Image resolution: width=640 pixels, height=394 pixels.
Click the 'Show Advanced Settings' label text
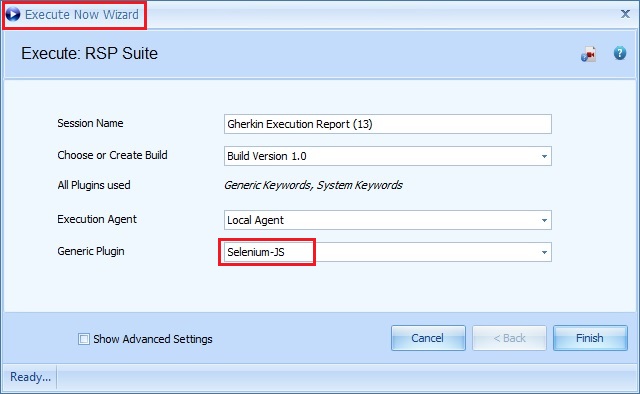coord(153,339)
